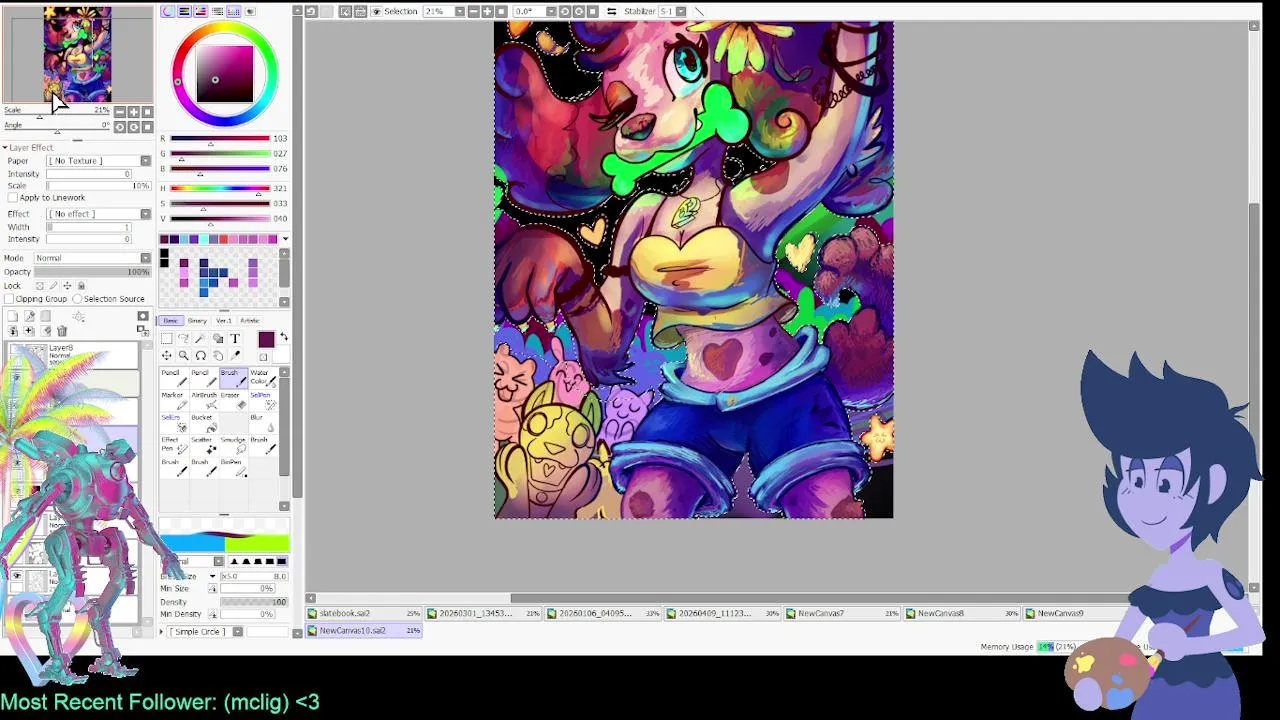Reset navigator scale button

click(x=147, y=112)
